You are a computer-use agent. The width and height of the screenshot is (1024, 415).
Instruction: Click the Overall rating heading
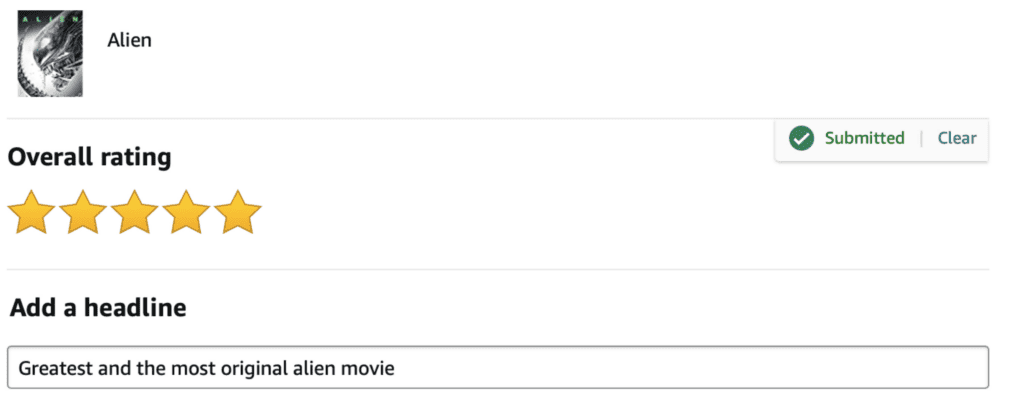click(x=90, y=157)
